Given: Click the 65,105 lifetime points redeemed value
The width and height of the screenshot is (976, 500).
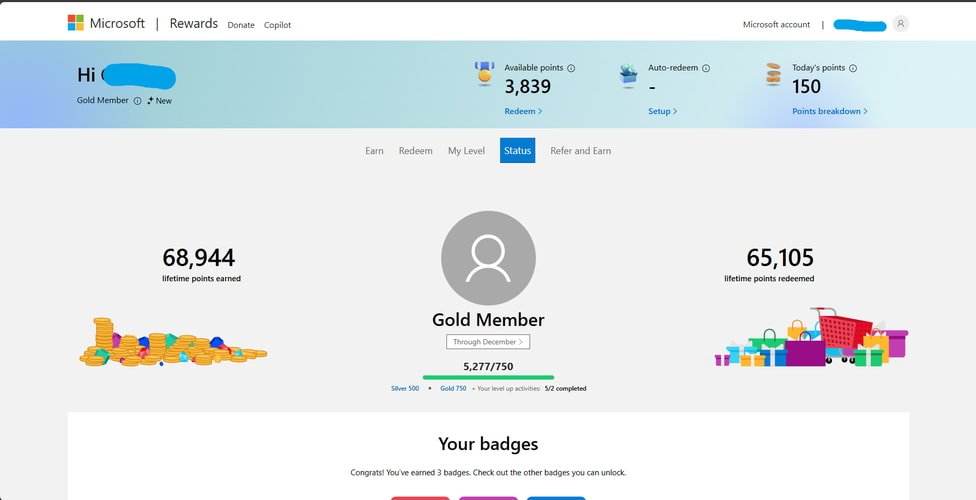Looking at the screenshot, I should point(780,258).
